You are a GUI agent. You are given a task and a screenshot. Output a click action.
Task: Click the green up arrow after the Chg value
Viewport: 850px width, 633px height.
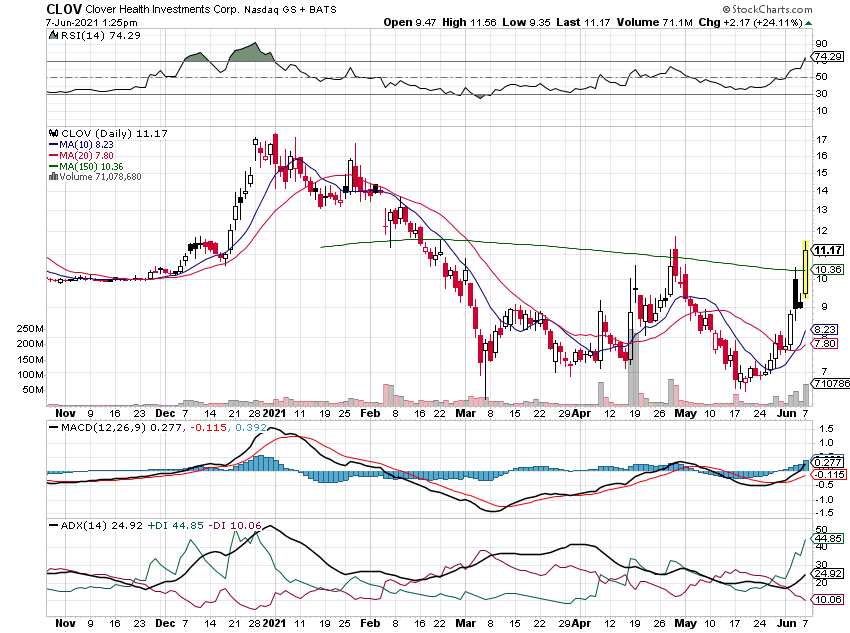[809, 23]
